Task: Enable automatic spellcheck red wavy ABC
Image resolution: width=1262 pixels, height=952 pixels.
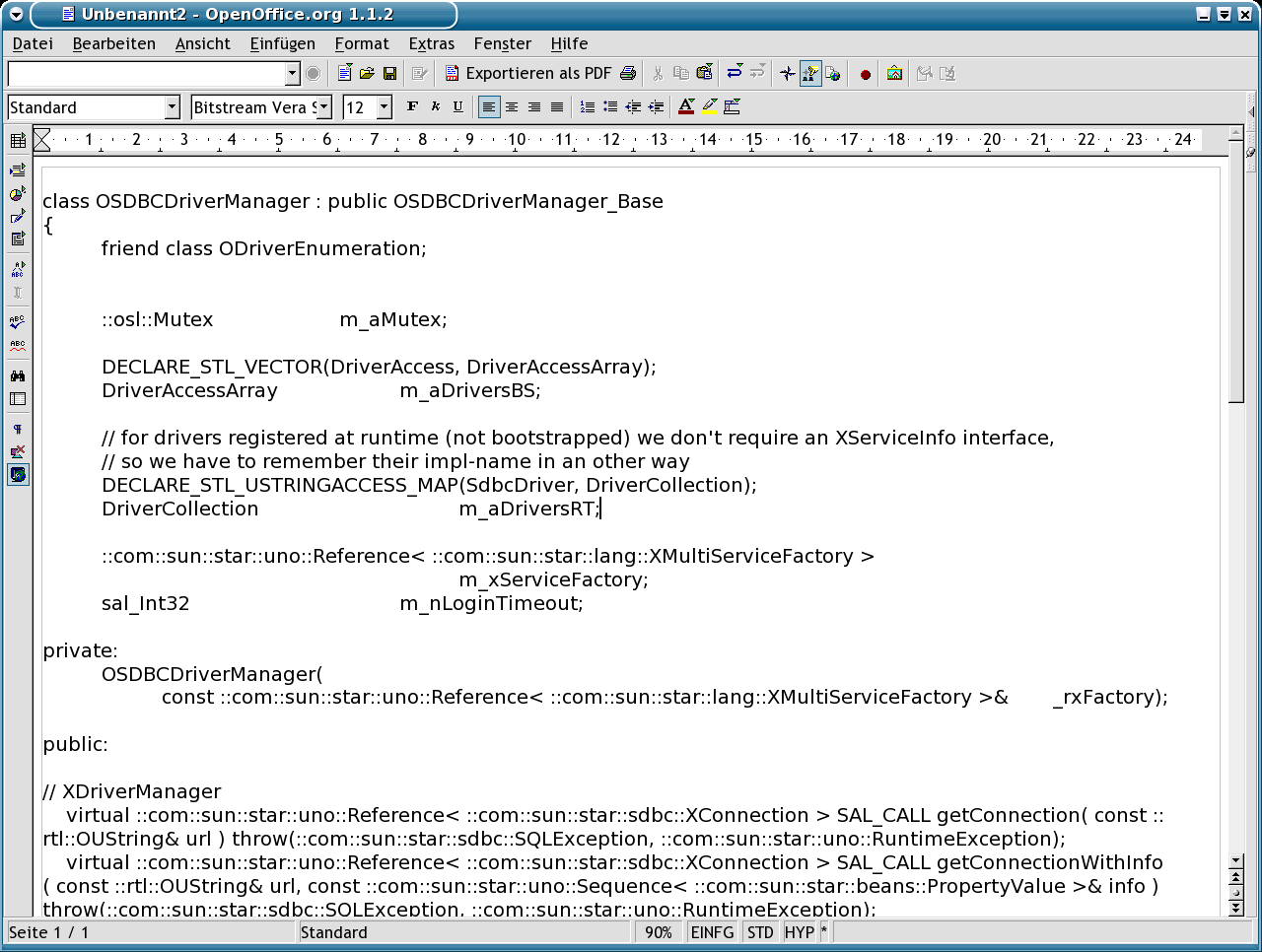Action: pos(18,346)
